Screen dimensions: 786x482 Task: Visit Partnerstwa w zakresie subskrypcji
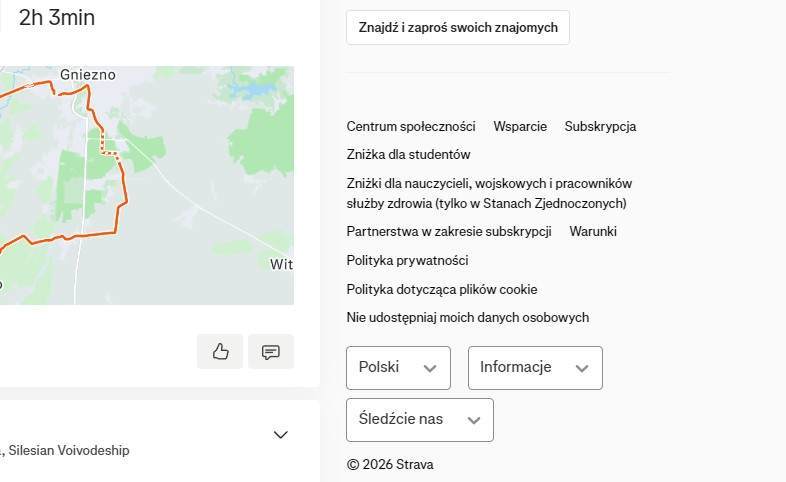pos(449,231)
